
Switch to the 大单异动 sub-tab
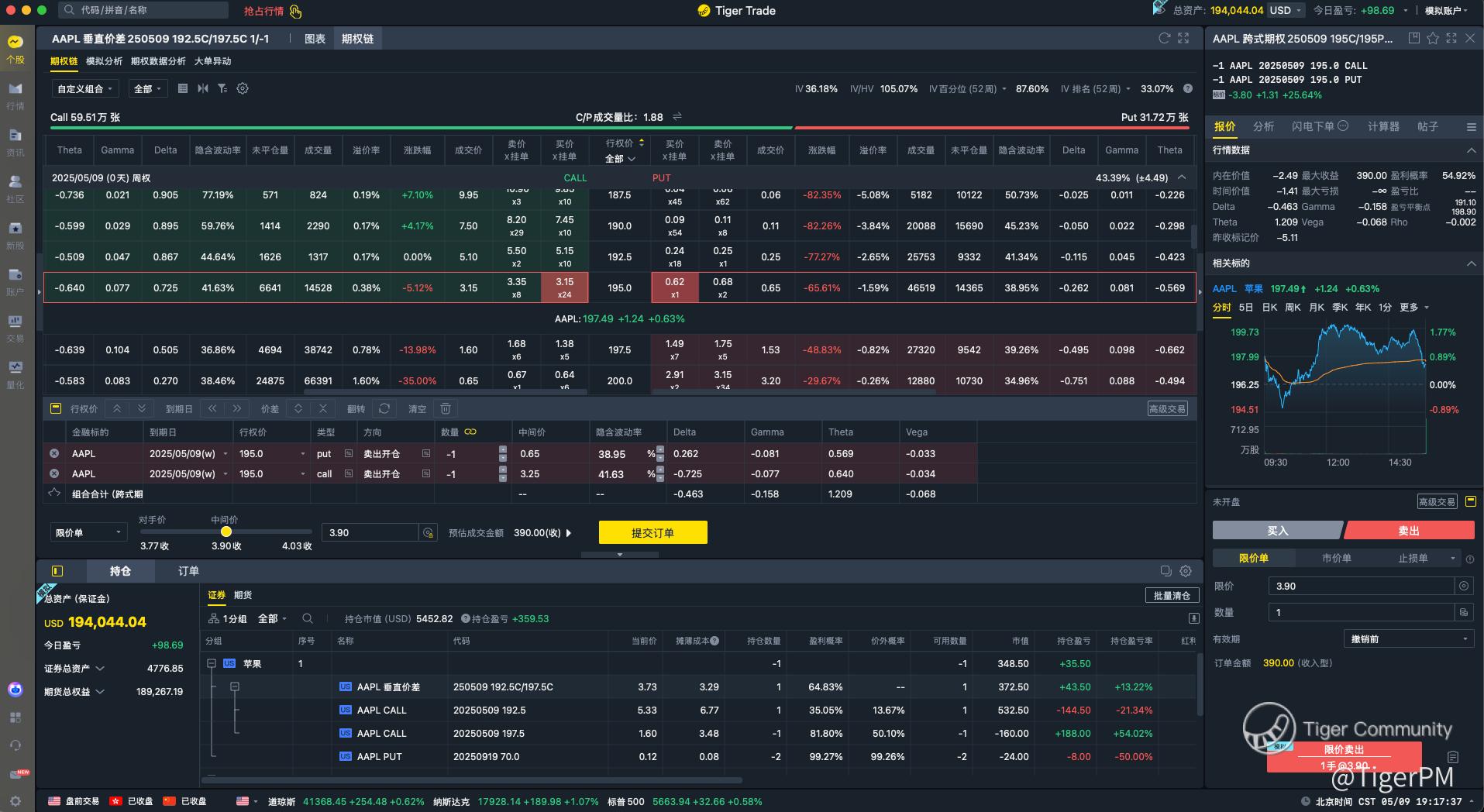coord(212,61)
